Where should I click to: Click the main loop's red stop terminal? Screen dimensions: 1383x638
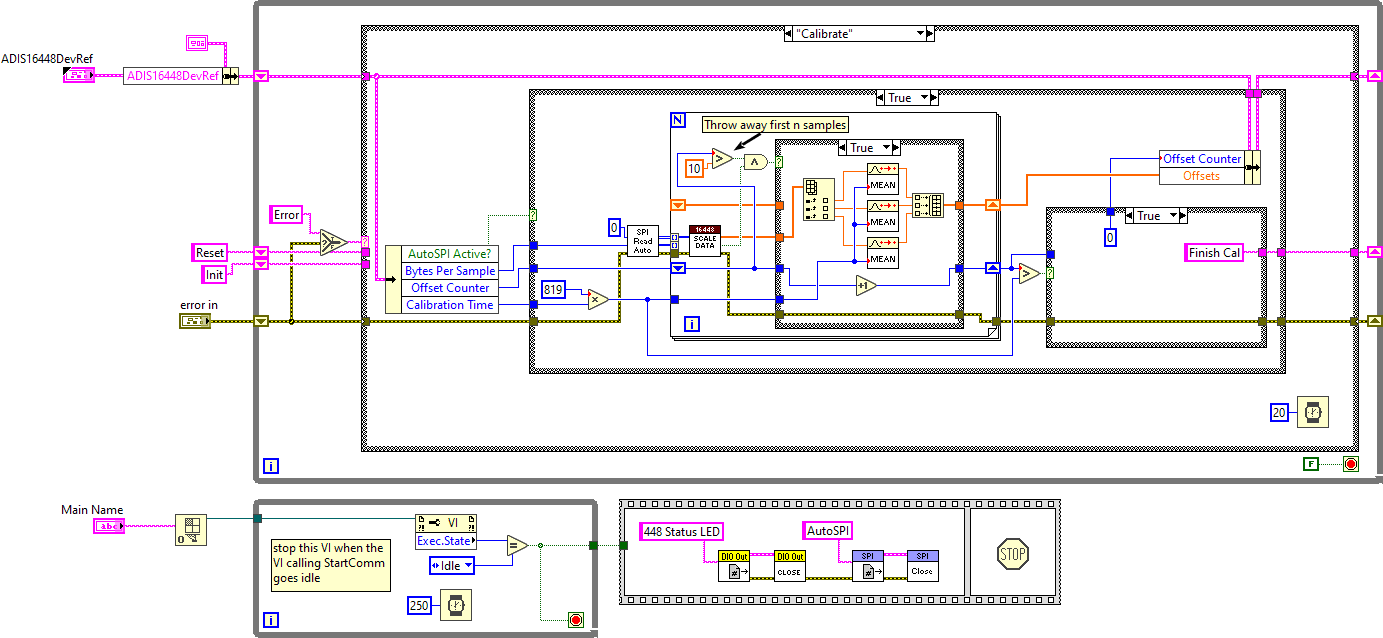click(1351, 464)
